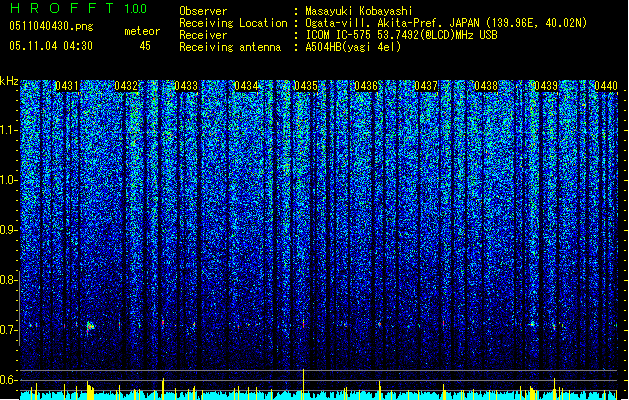Click the 0431 time marker
The width and height of the screenshot is (629, 400).
click(67, 86)
